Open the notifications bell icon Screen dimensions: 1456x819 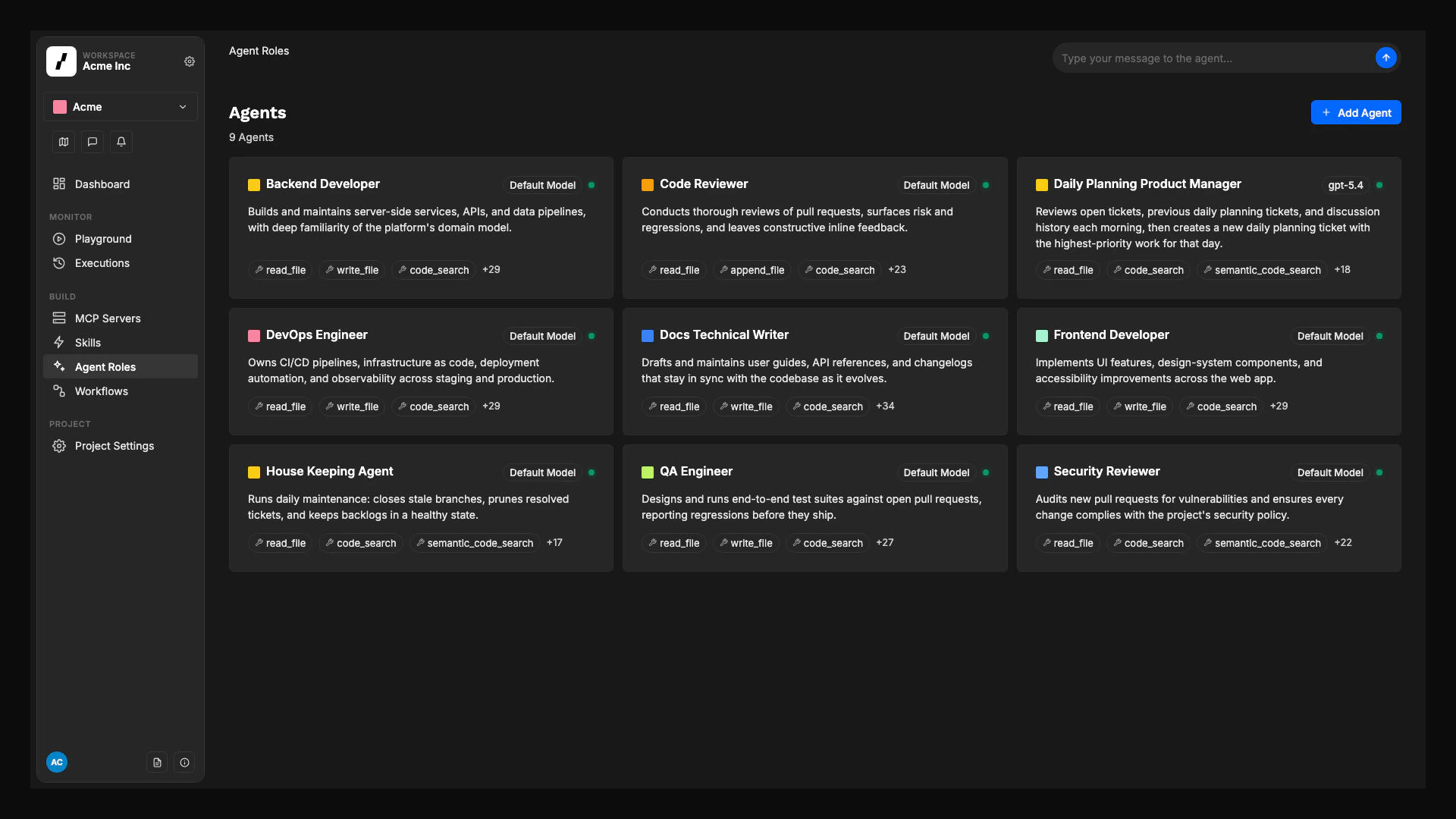coord(121,142)
